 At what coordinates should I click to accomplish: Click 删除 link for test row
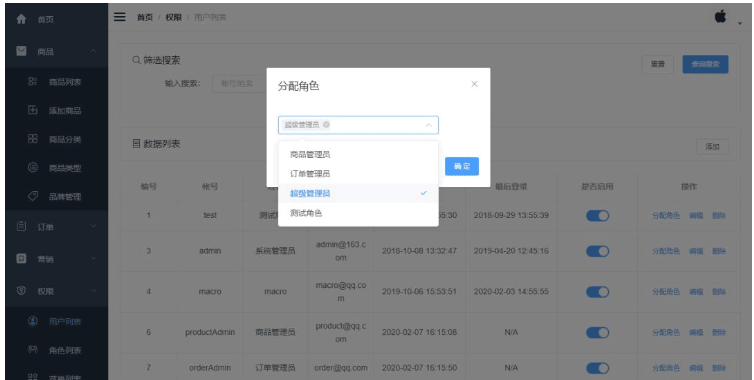pyautogui.click(x=719, y=215)
